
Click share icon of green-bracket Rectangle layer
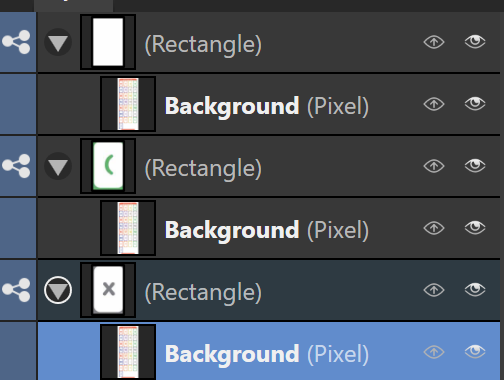(x=16, y=166)
